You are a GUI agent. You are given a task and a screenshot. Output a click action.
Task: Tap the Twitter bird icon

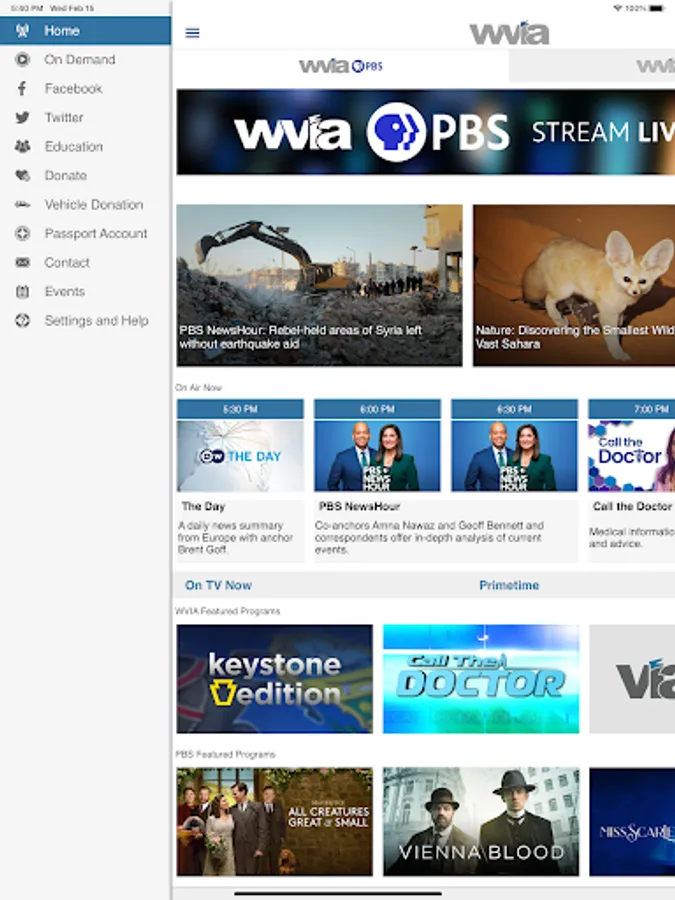coord(22,117)
